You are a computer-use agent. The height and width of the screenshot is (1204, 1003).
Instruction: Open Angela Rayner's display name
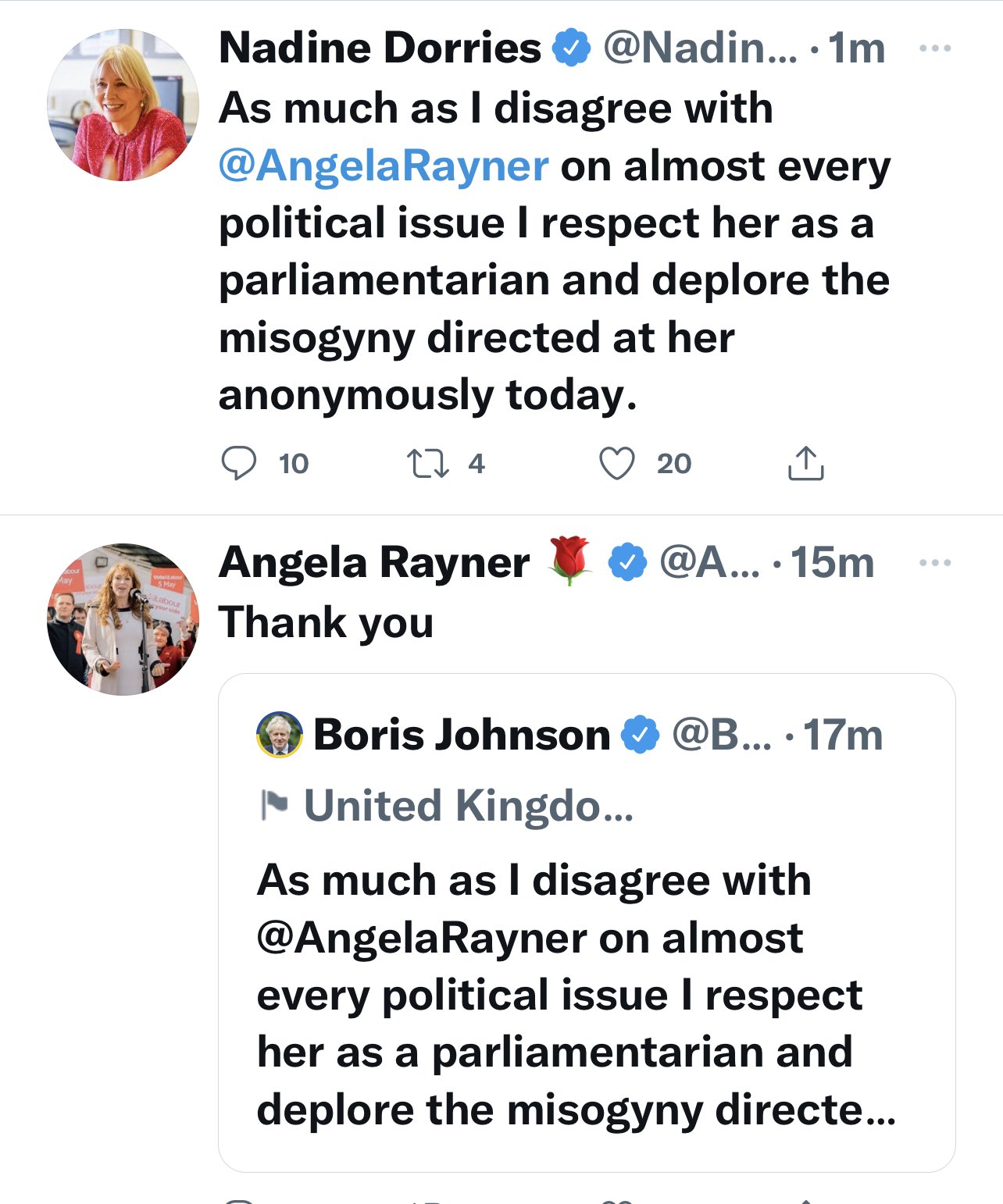[374, 562]
